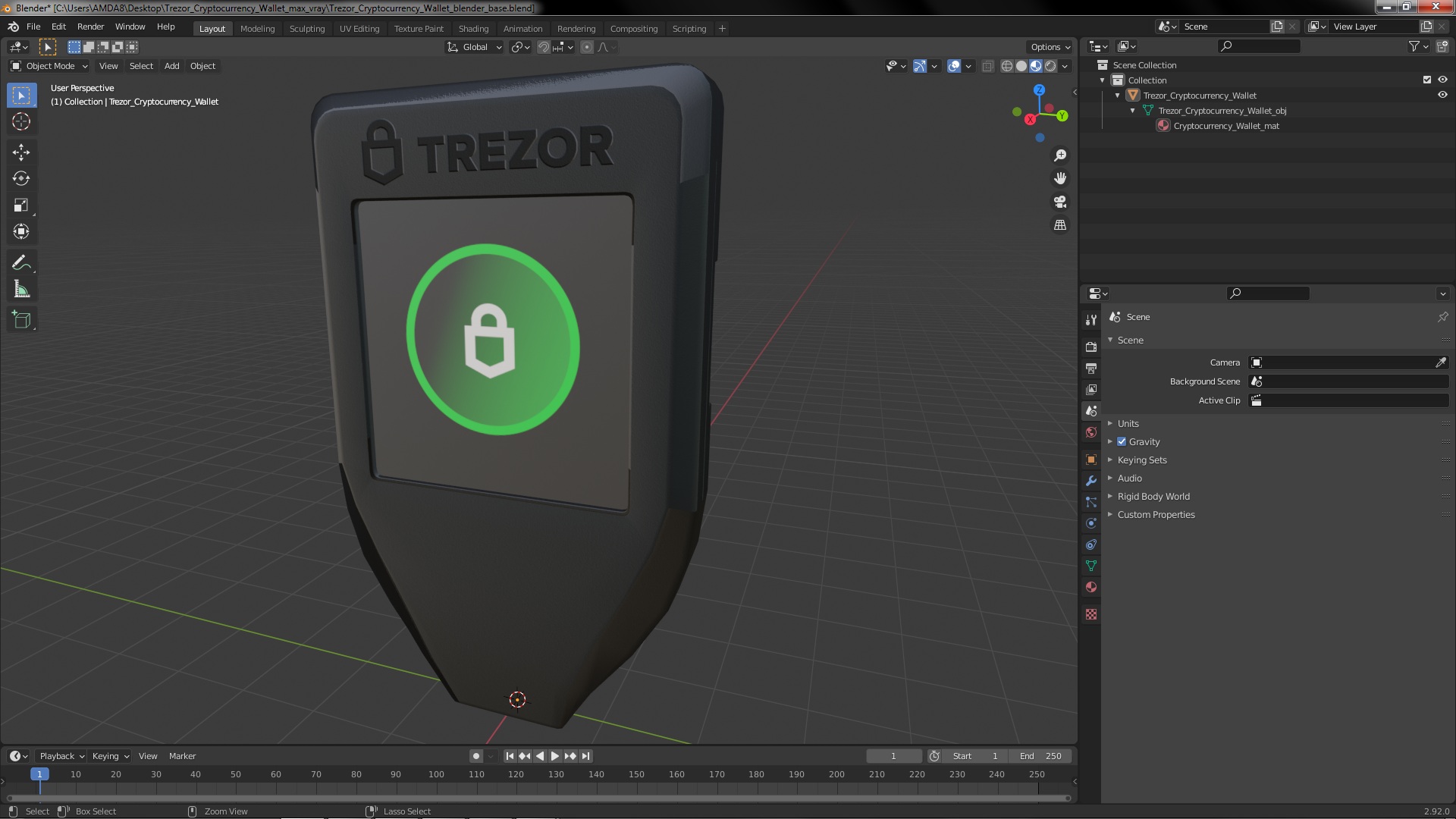
Task: Open the View Layer properties tab
Action: (1091, 389)
